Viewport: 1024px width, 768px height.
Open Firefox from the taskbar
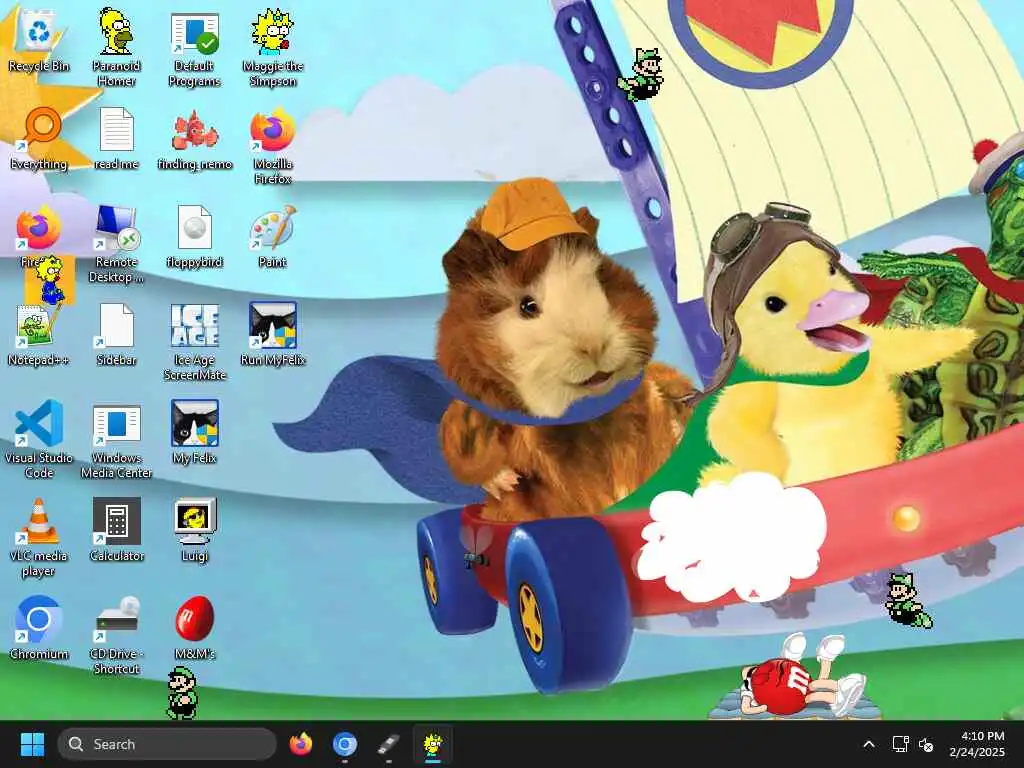(300, 744)
